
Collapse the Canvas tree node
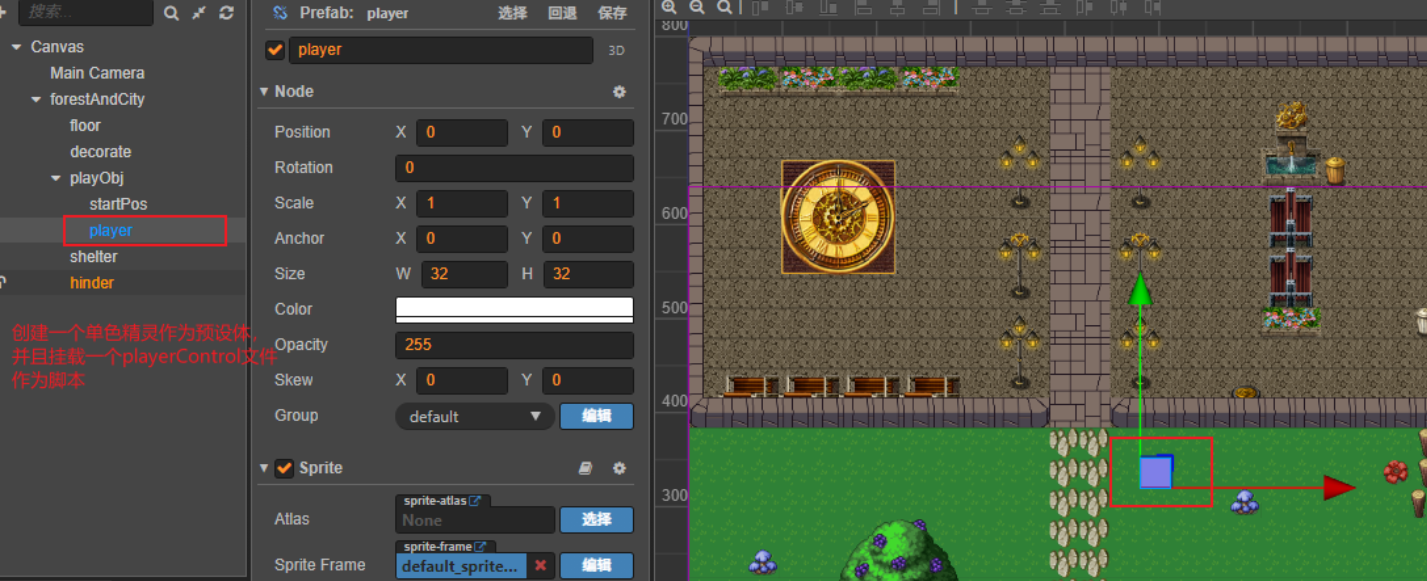click(17, 47)
